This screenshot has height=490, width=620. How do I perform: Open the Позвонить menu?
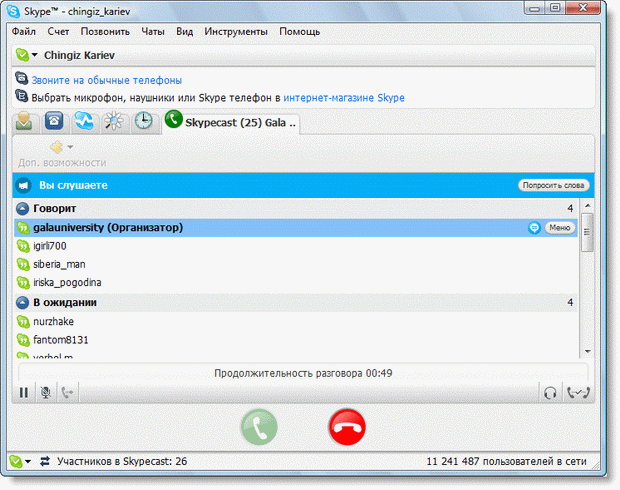(105, 32)
